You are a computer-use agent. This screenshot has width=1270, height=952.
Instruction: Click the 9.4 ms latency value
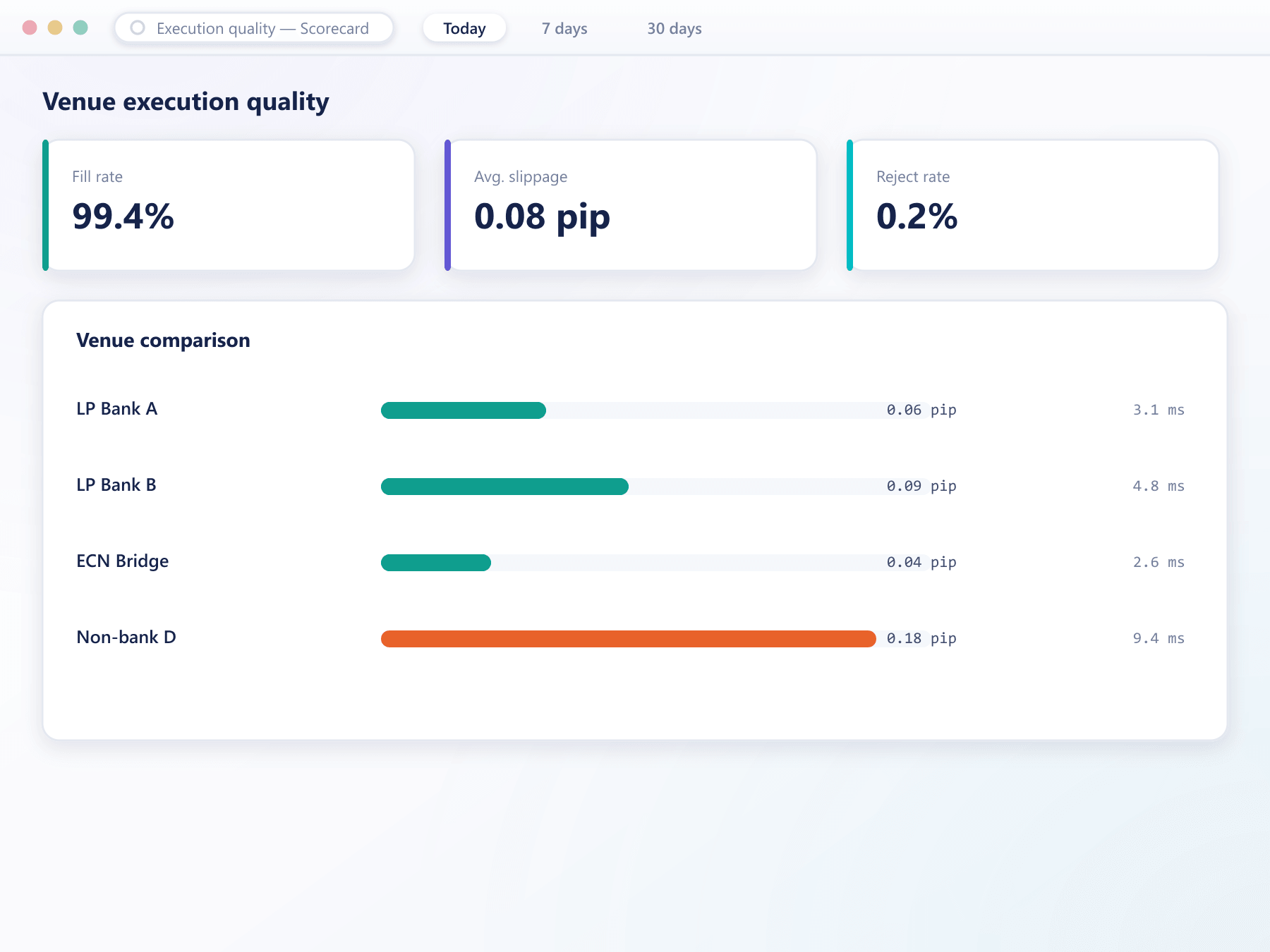point(1159,638)
